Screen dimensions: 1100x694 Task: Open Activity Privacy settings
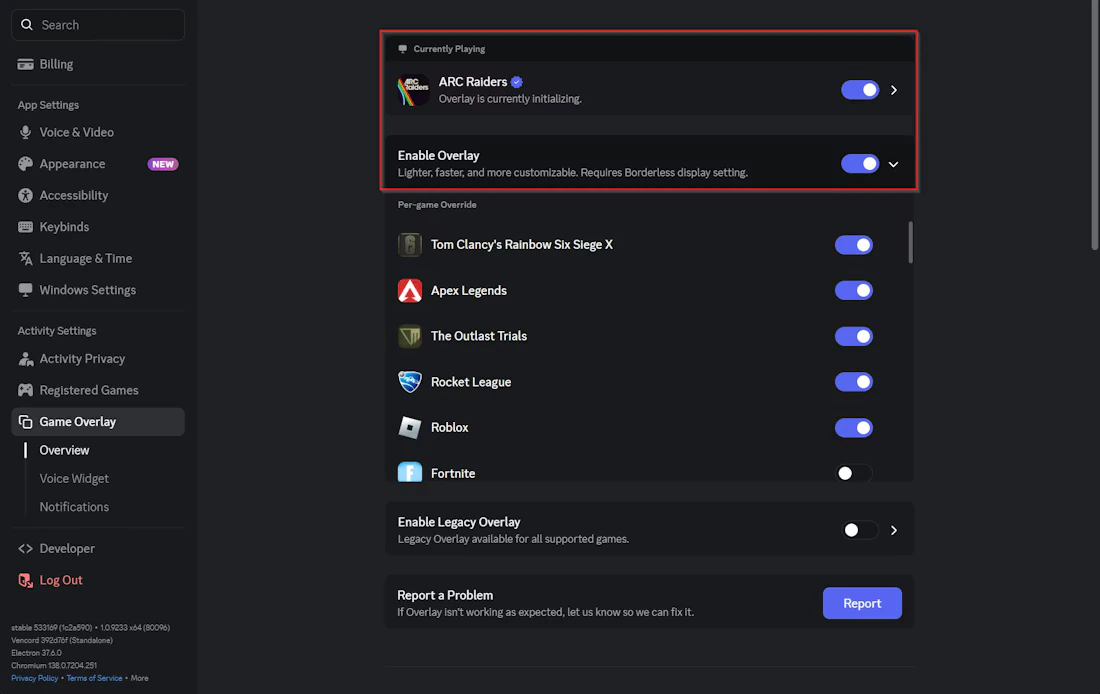tap(98, 359)
